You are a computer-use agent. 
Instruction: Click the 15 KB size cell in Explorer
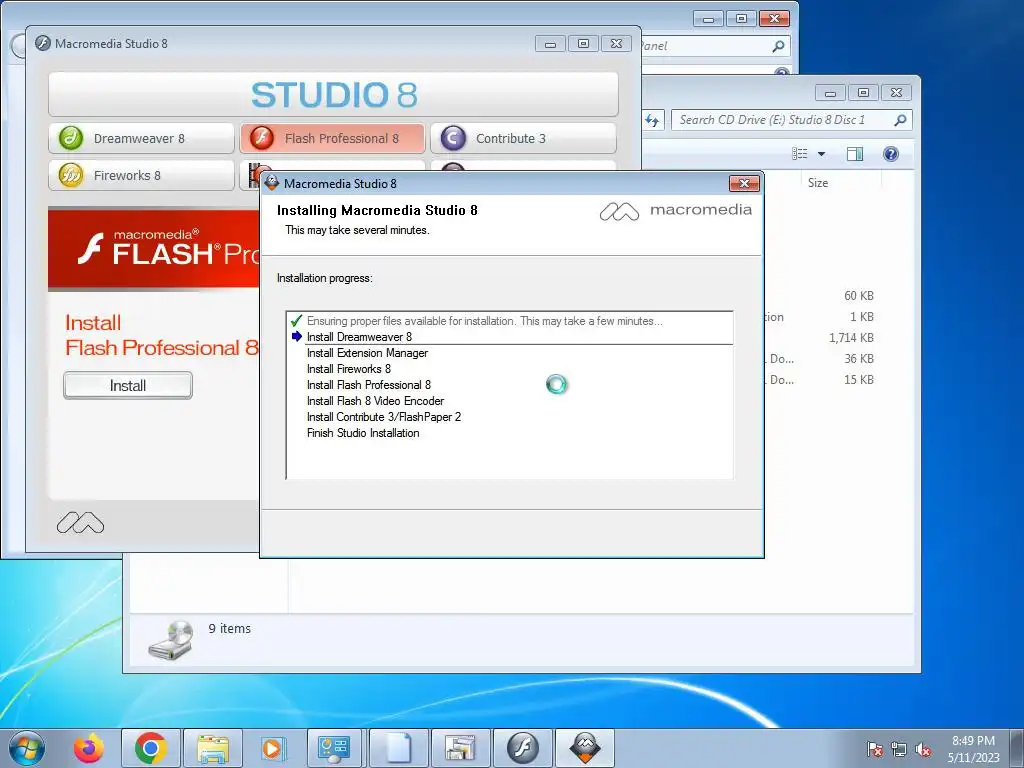858,379
